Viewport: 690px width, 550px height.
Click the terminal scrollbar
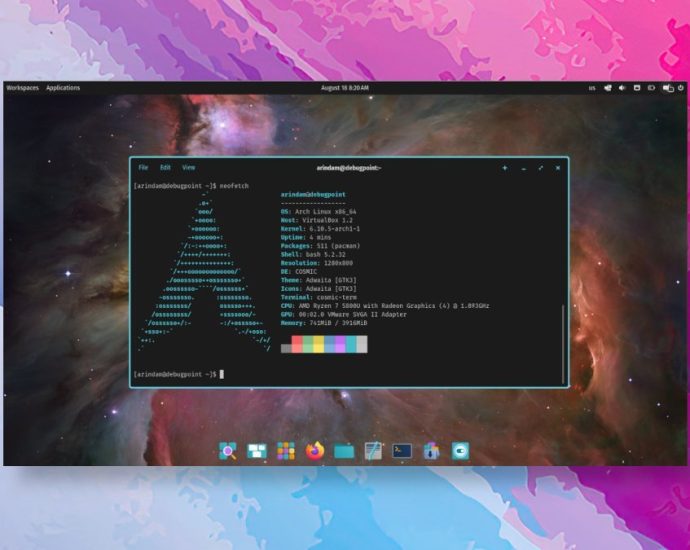(x=563, y=344)
